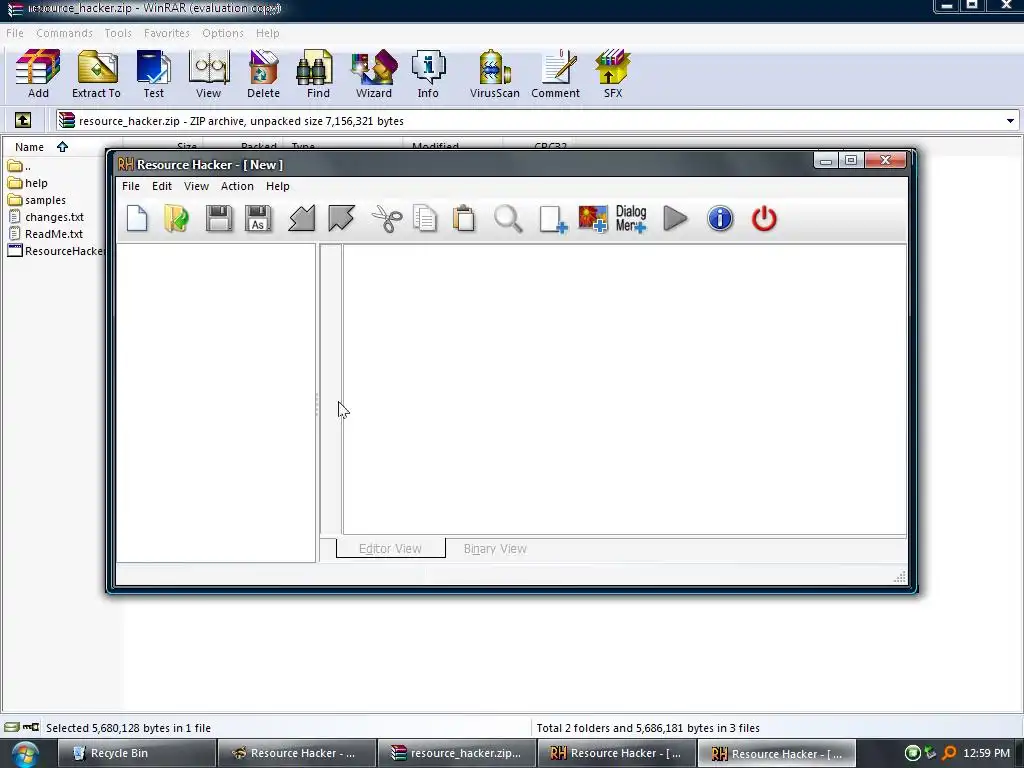The height and width of the screenshot is (768, 1024).
Task: Open WinRAR Wizard icon
Action: tap(374, 74)
